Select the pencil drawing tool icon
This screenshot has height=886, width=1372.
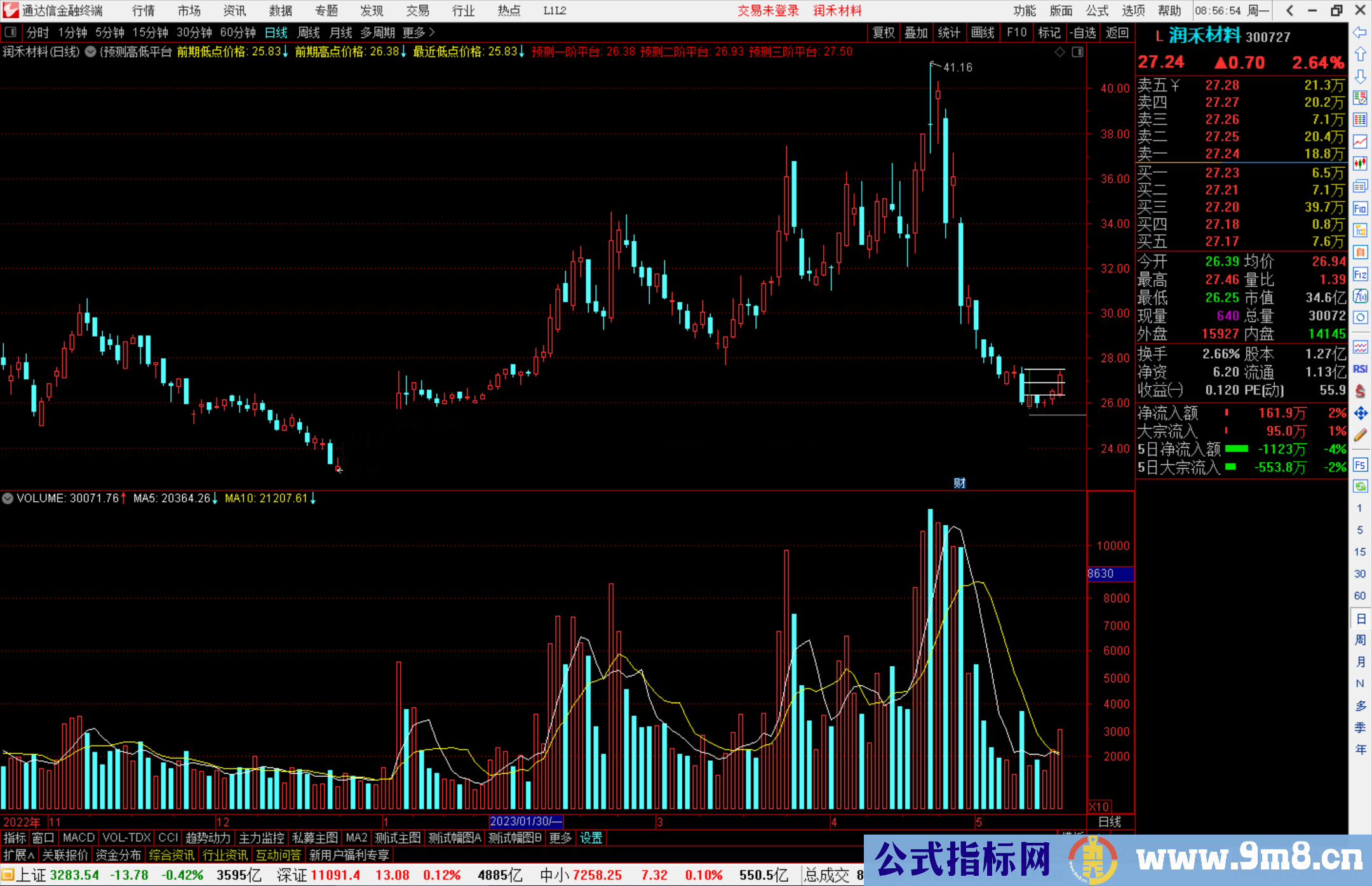1360,436
